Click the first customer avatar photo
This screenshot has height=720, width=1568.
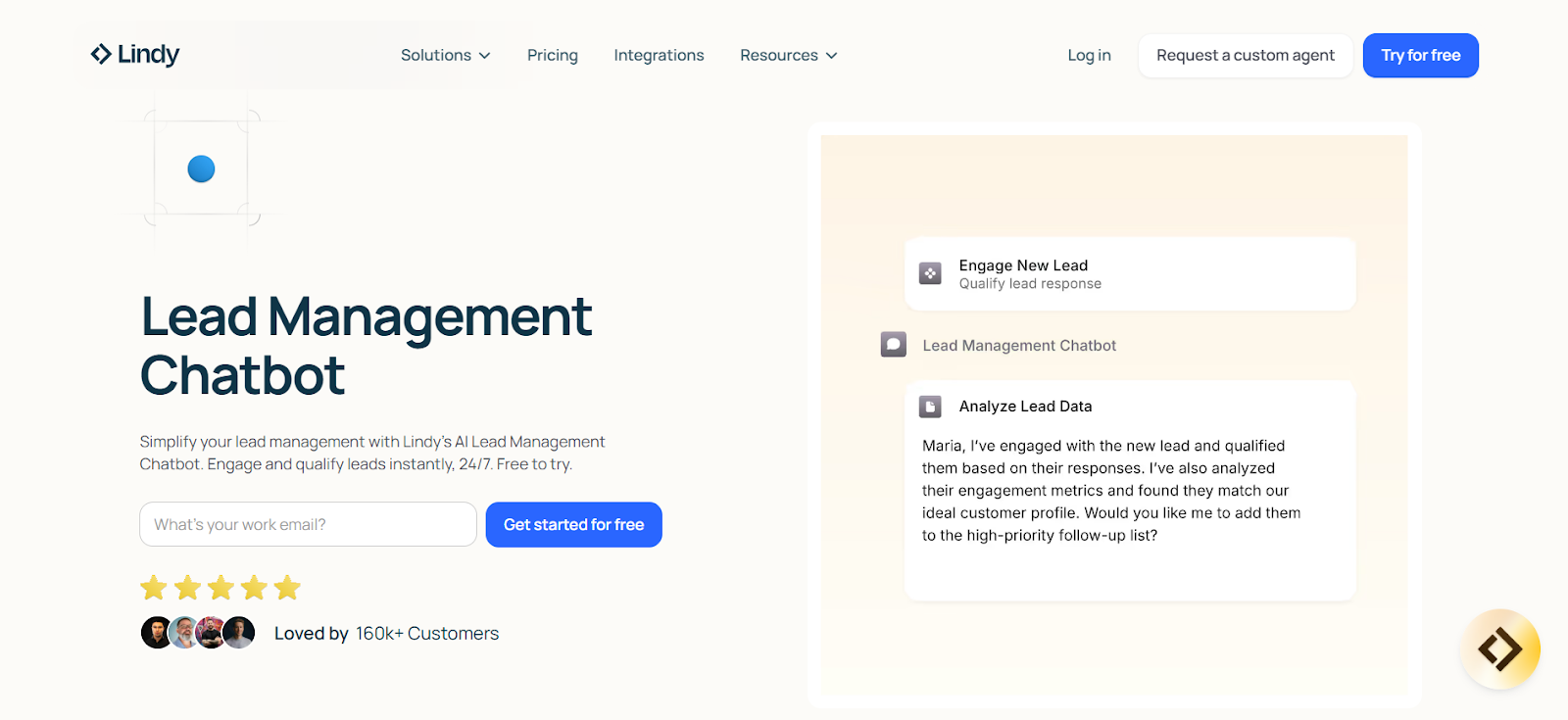coord(157,633)
